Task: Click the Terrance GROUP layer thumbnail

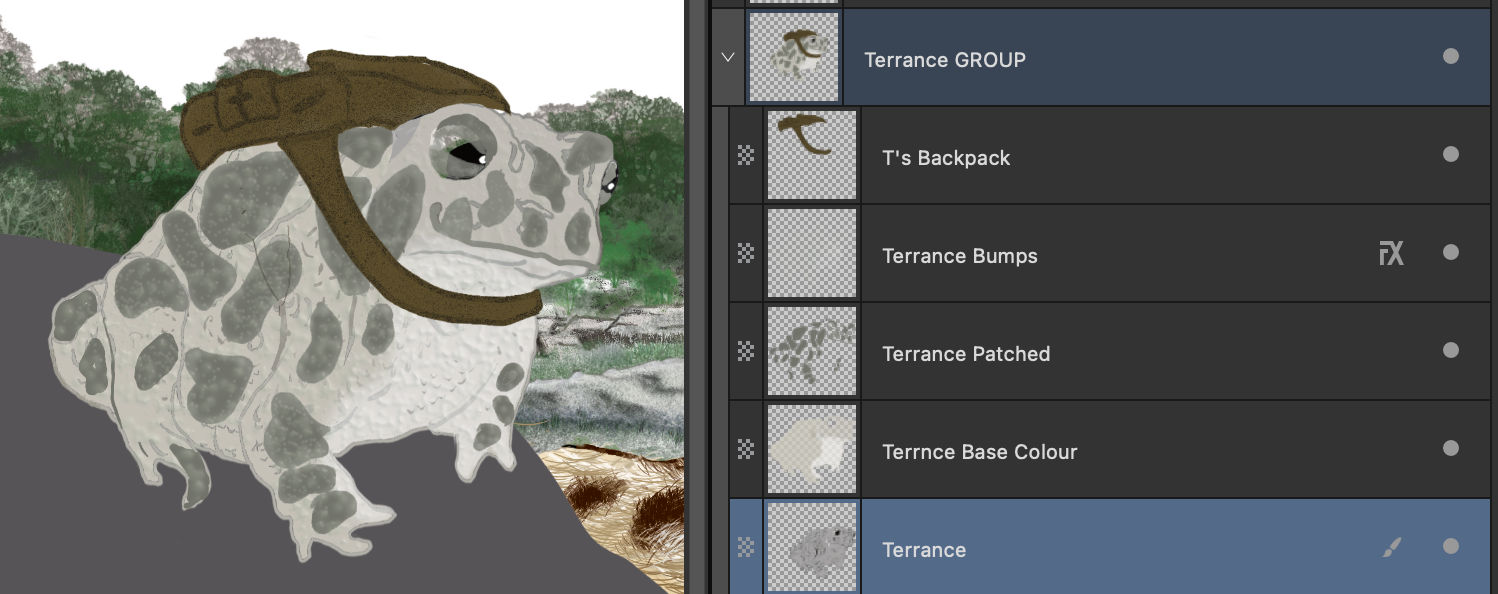Action: click(794, 57)
